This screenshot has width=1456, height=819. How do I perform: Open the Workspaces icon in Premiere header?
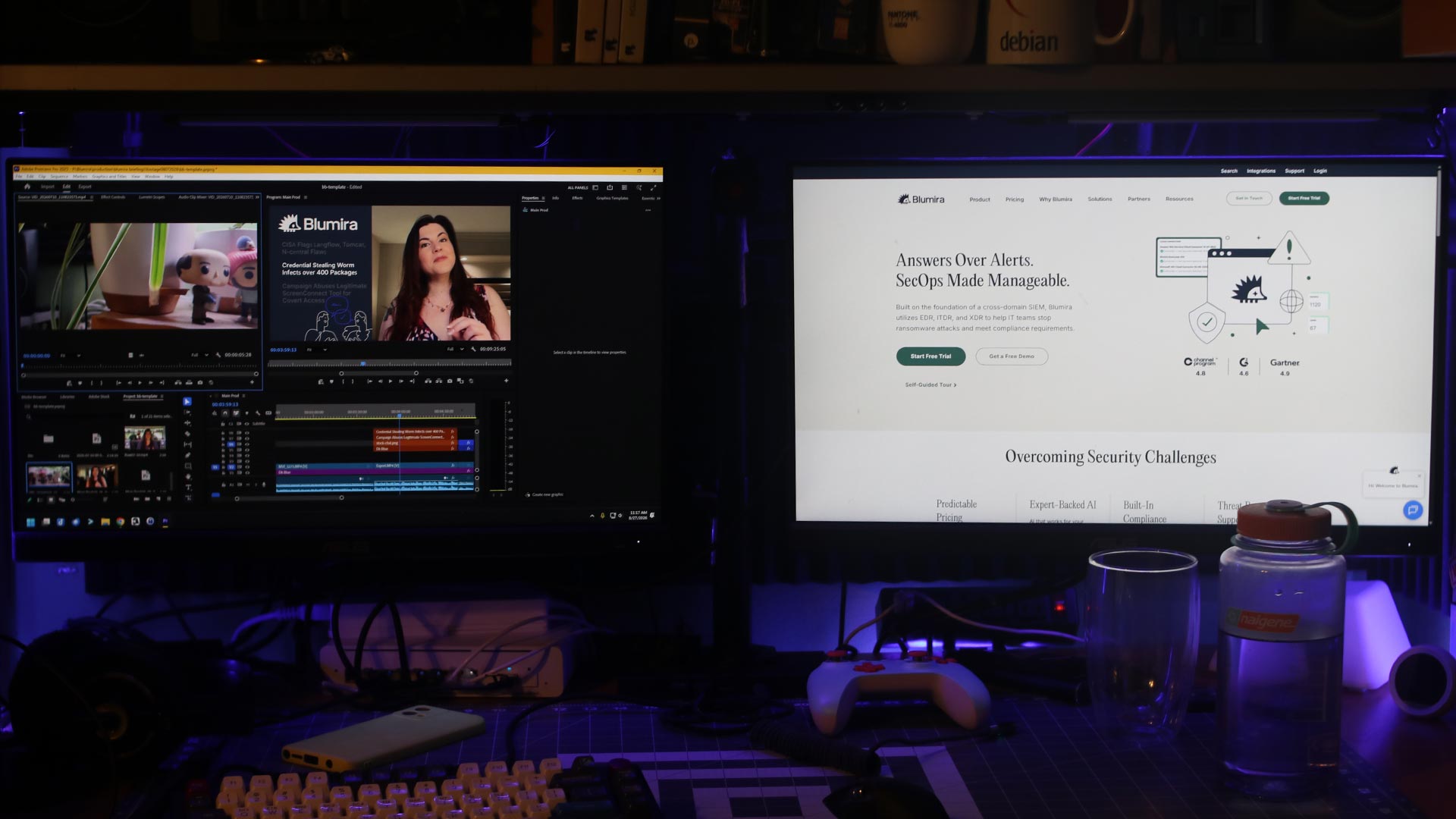[x=595, y=187]
